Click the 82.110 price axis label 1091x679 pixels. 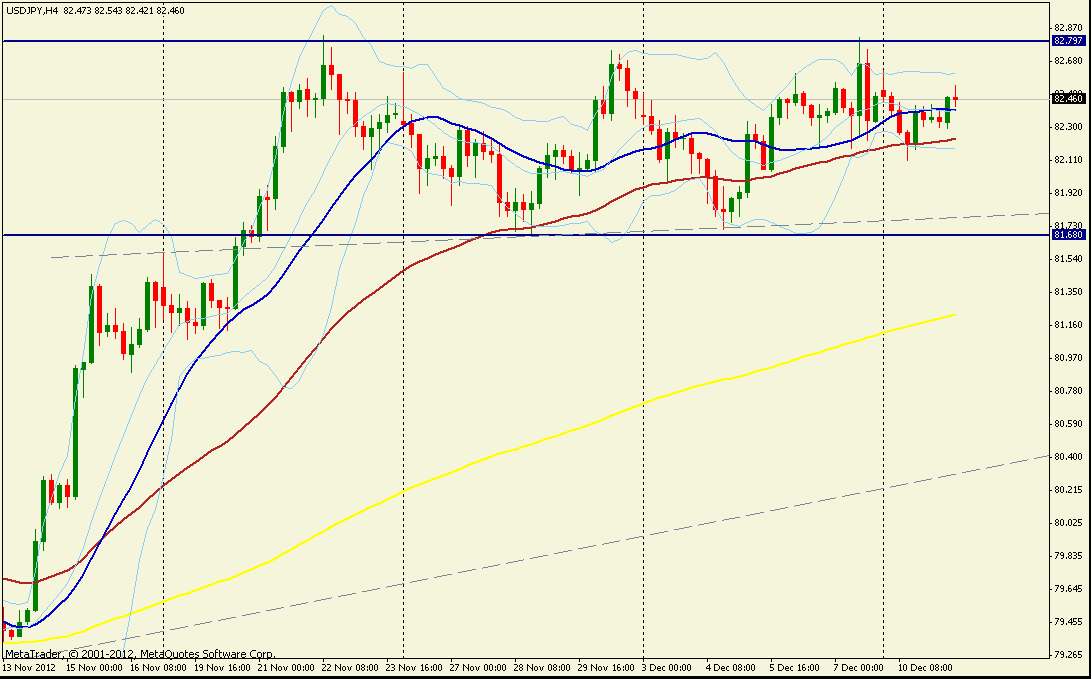click(x=1069, y=160)
